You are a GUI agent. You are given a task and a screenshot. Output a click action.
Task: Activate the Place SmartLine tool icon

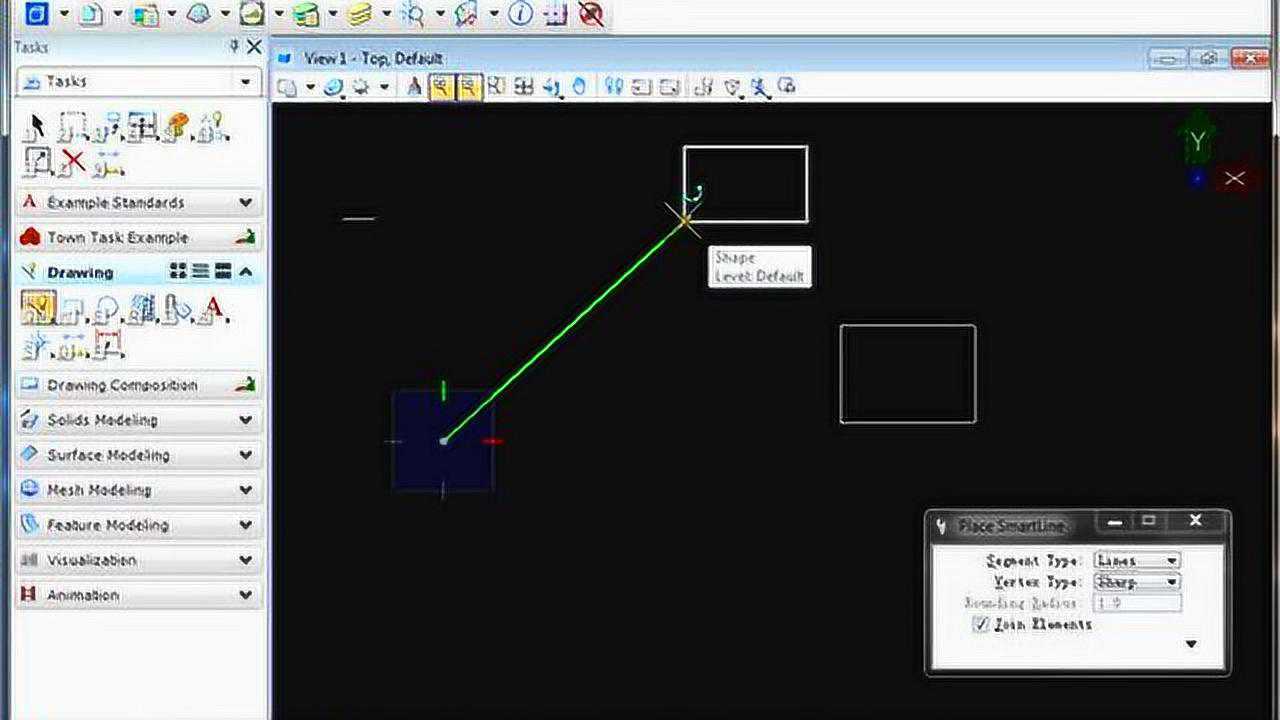(x=38, y=308)
